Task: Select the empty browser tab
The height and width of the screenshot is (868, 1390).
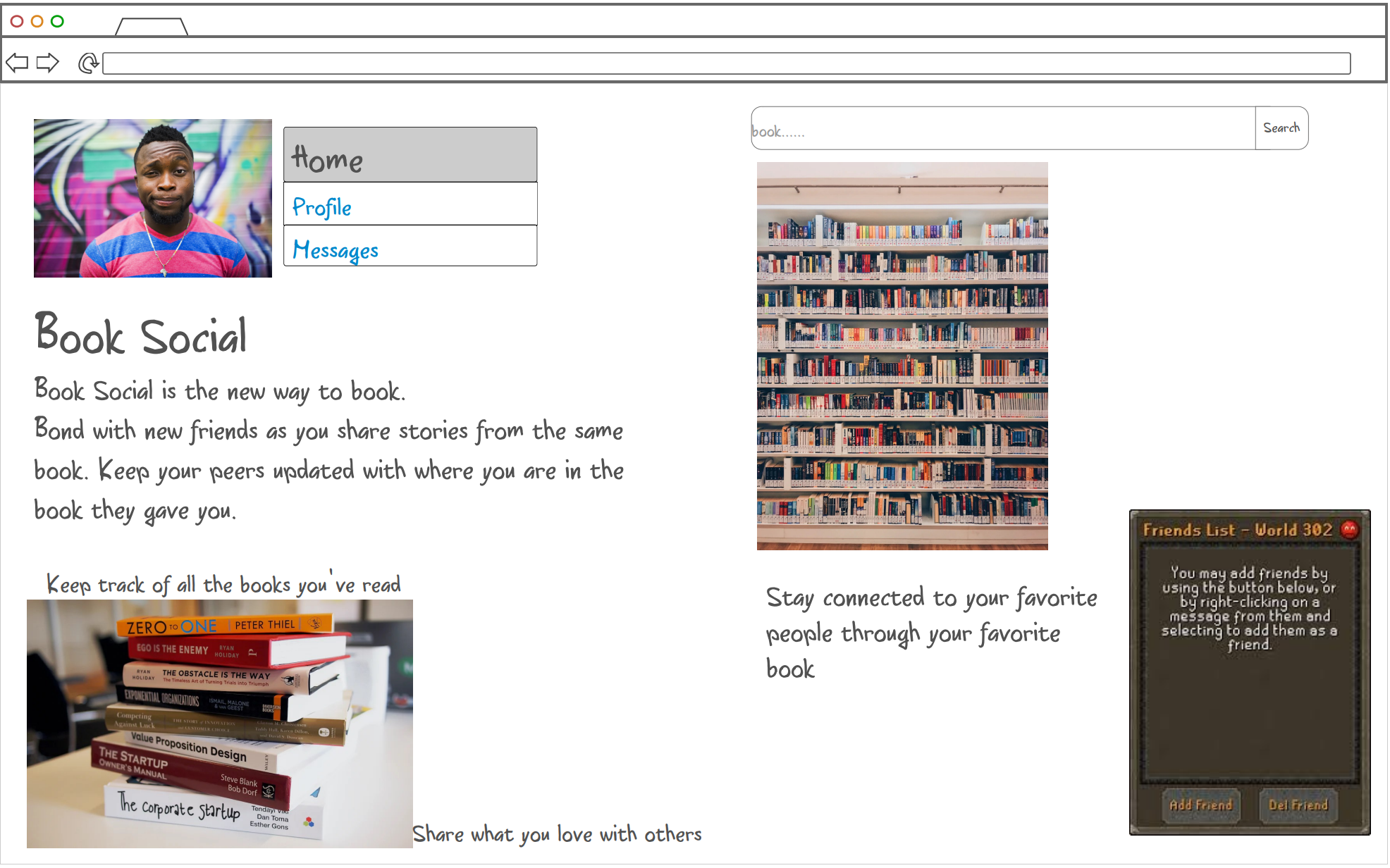Action: click(152, 27)
